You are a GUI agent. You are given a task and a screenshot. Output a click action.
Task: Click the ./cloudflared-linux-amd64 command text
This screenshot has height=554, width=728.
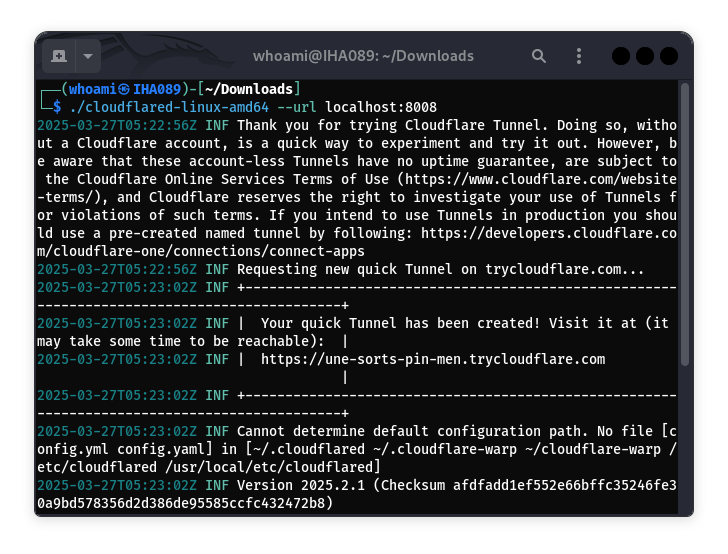(169, 107)
